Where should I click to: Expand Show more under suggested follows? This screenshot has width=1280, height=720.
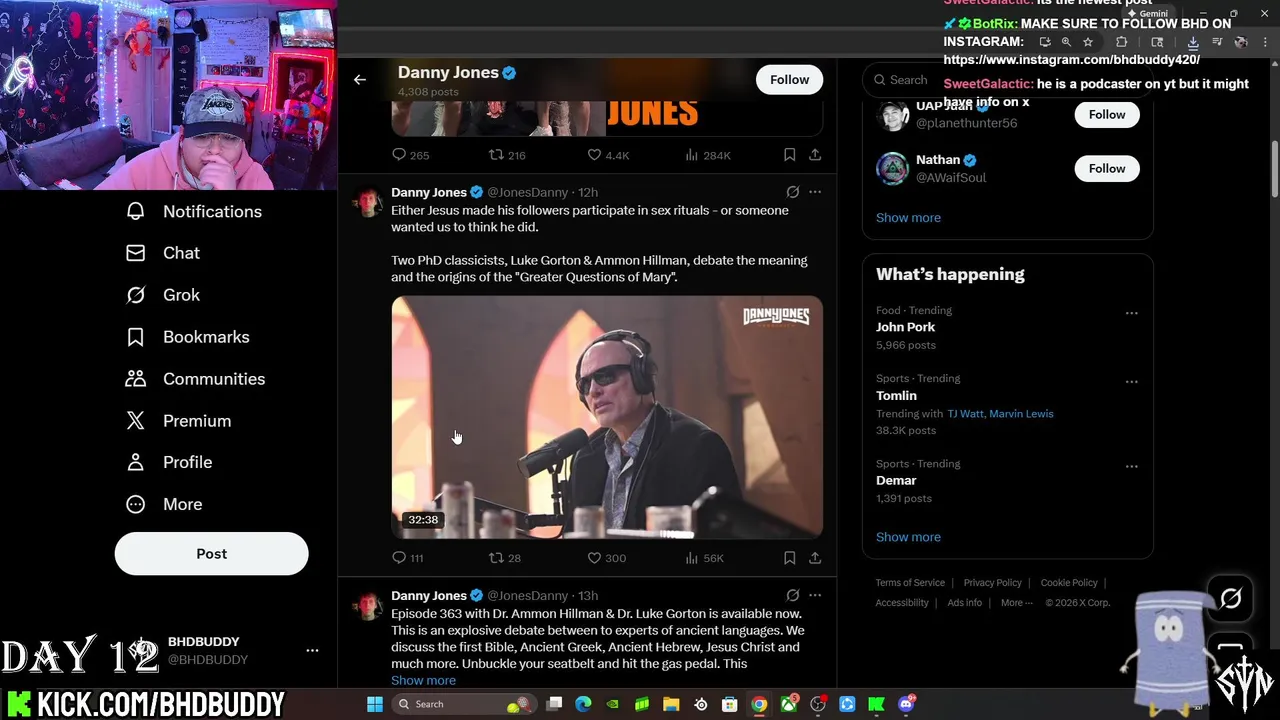pyautogui.click(x=908, y=218)
